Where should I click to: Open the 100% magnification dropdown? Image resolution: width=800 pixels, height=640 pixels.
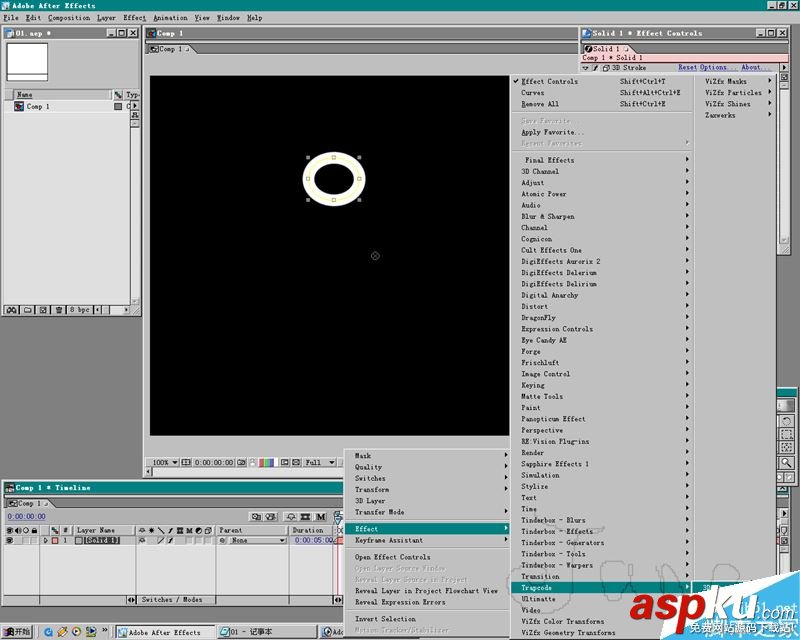[x=164, y=462]
